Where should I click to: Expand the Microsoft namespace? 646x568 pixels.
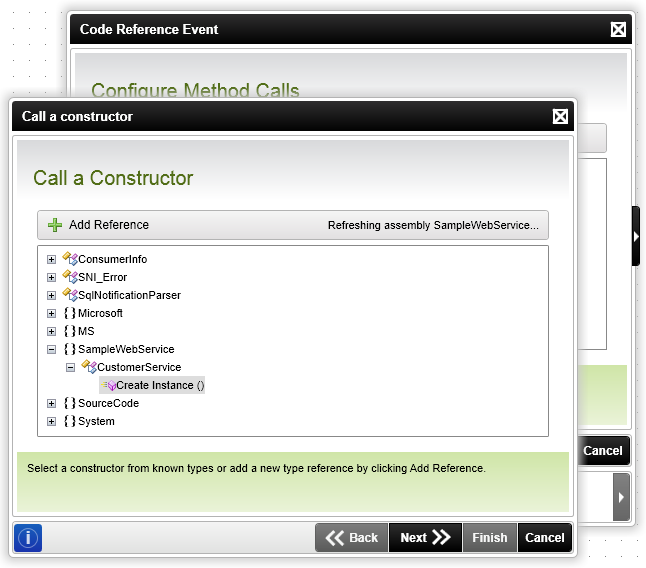pos(51,314)
